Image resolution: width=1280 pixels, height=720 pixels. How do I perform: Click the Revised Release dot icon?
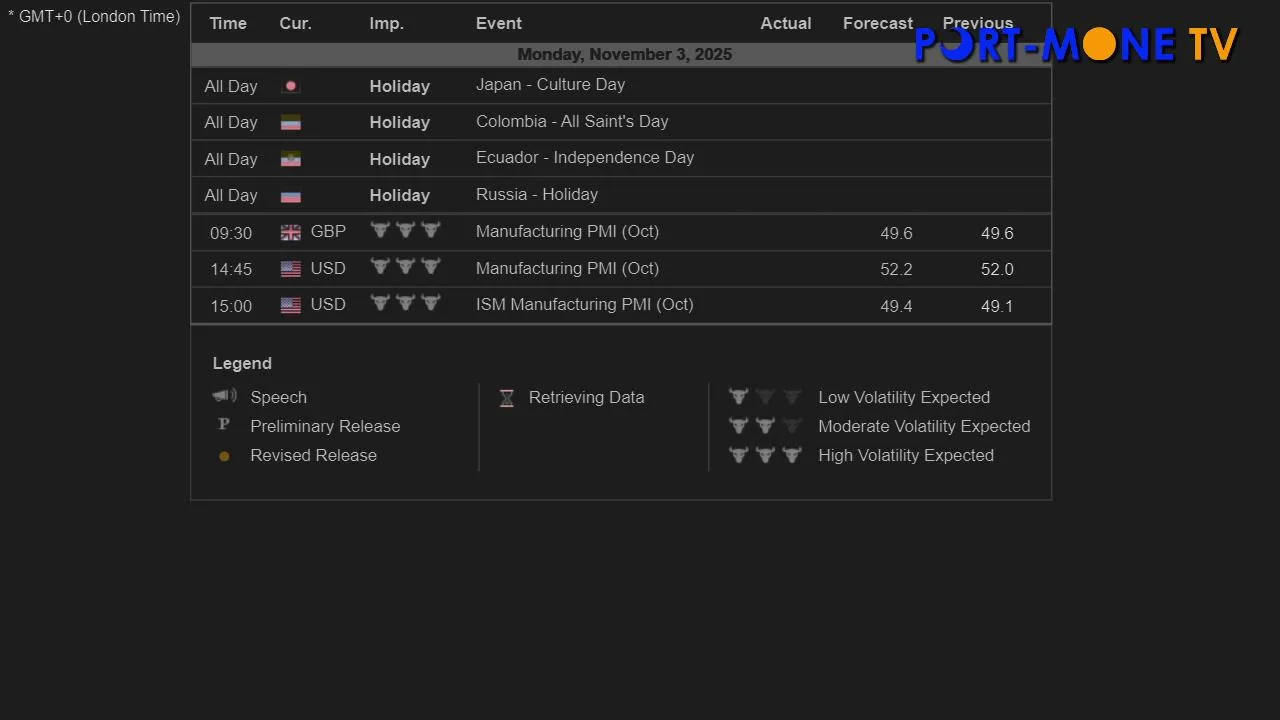pyautogui.click(x=224, y=456)
